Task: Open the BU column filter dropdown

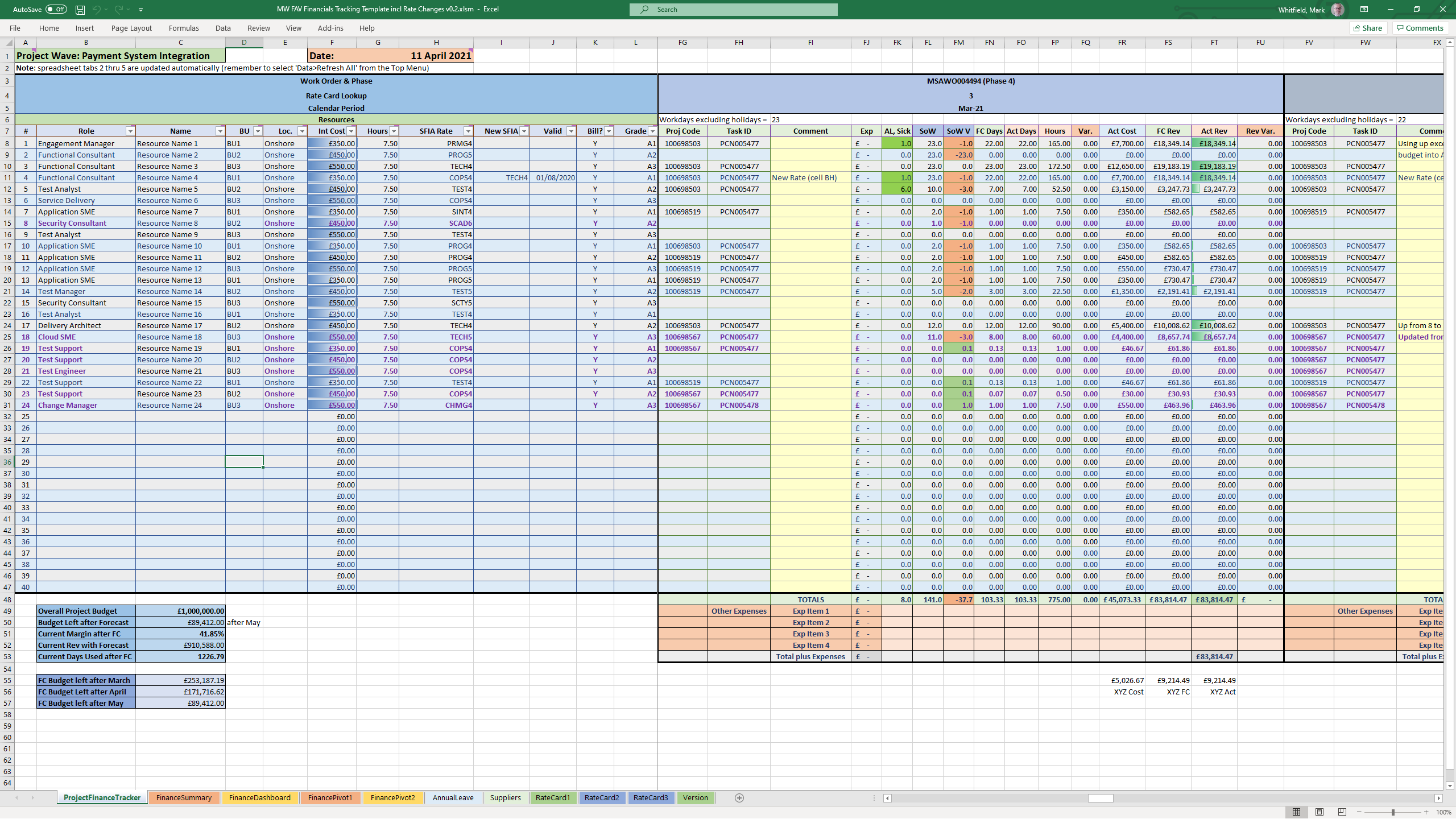Action: coord(258,131)
